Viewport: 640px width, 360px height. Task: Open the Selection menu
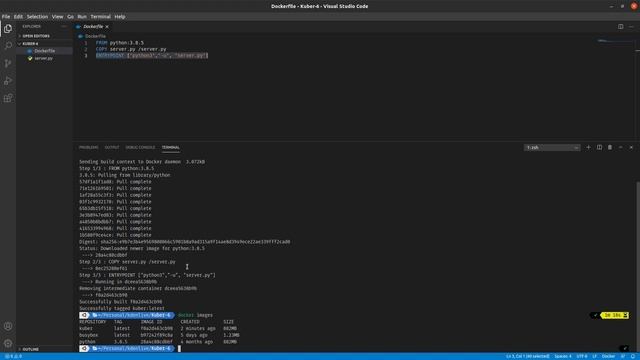pos(37,17)
